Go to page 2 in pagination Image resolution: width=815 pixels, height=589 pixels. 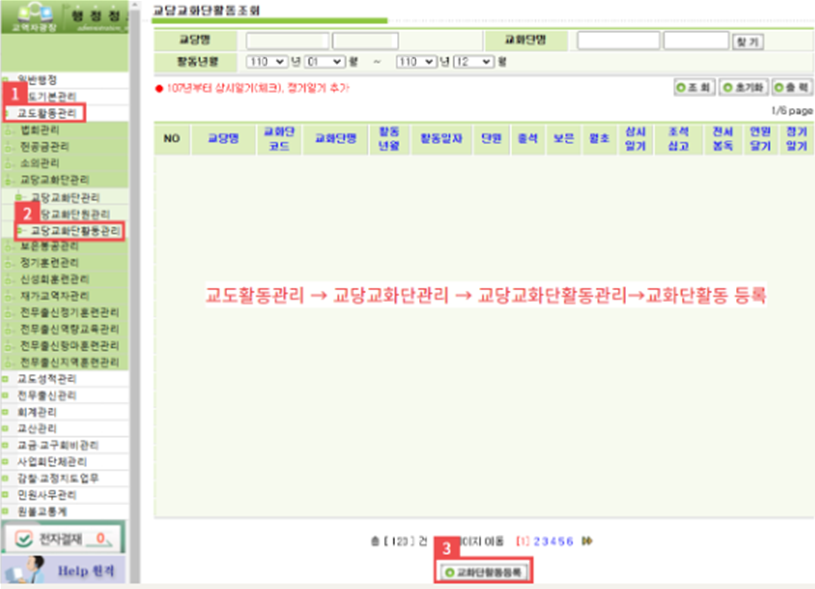tap(537, 541)
